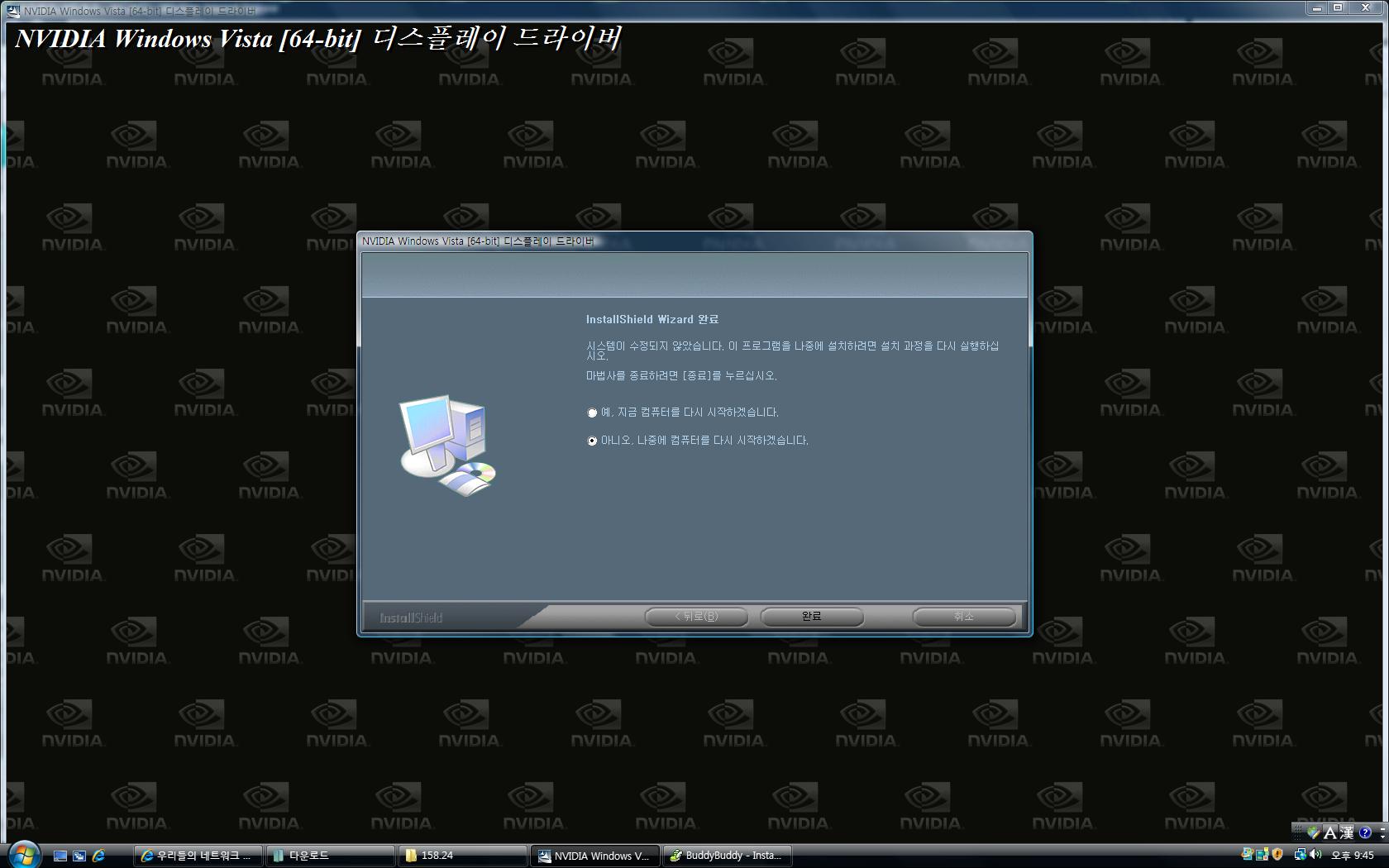Click the Windows Sidebar tray icon
This screenshot has width=1389, height=868.
[1263, 855]
